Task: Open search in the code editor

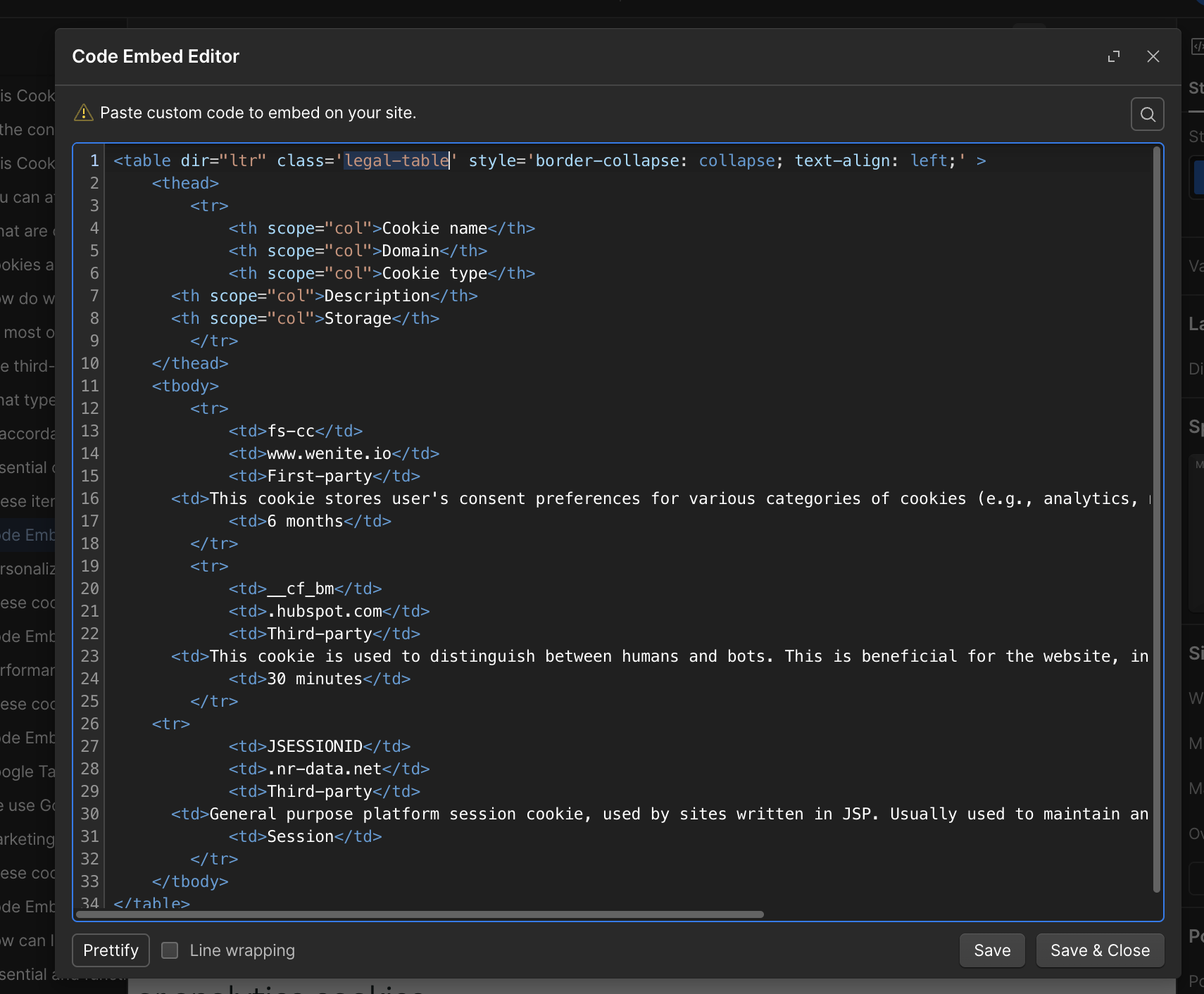Action: 1147,114
